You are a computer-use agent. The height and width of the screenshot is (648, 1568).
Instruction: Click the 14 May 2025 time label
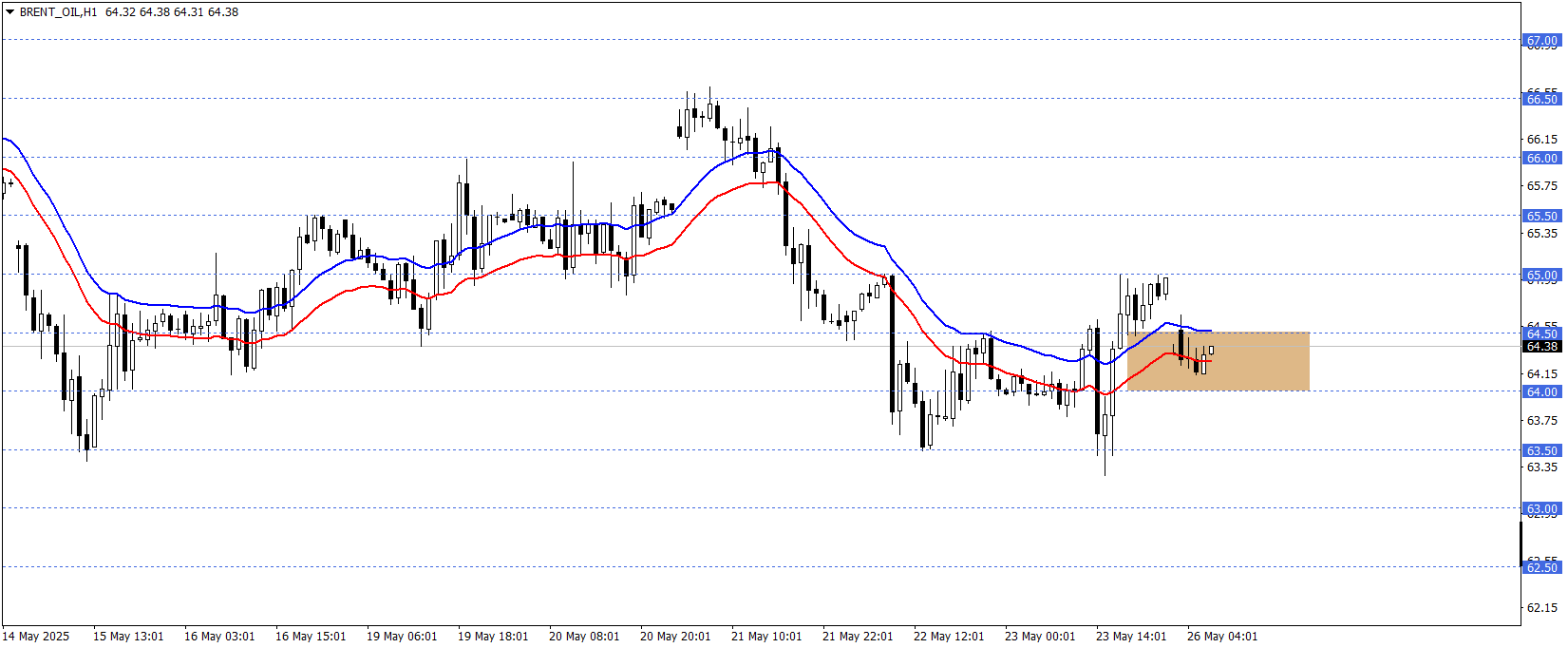pos(36,637)
